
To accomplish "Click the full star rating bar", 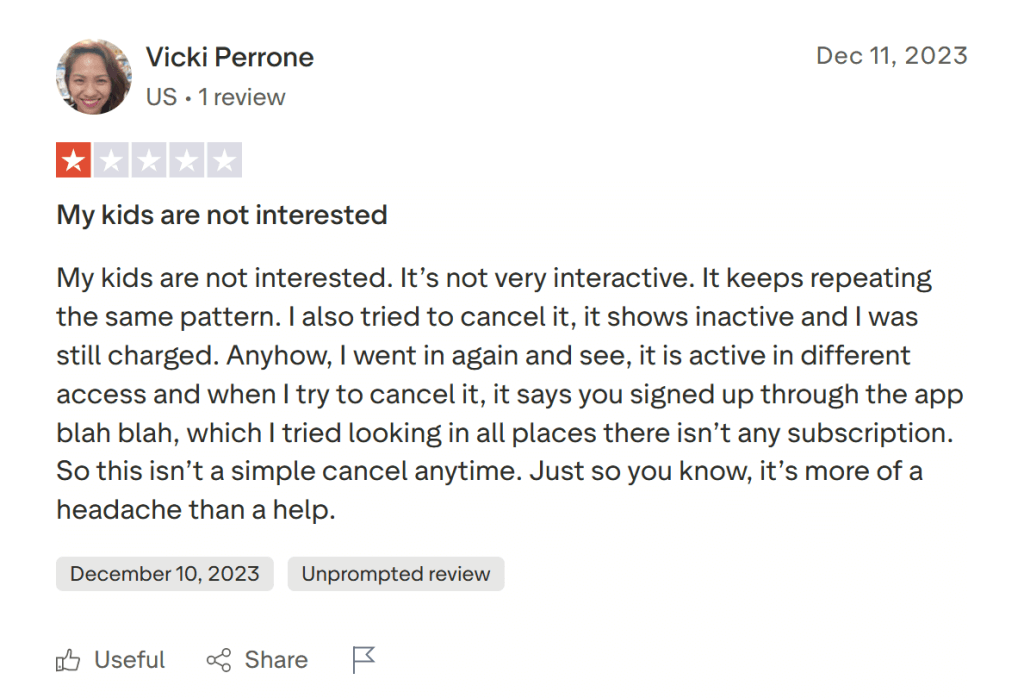I will click(x=148, y=158).
